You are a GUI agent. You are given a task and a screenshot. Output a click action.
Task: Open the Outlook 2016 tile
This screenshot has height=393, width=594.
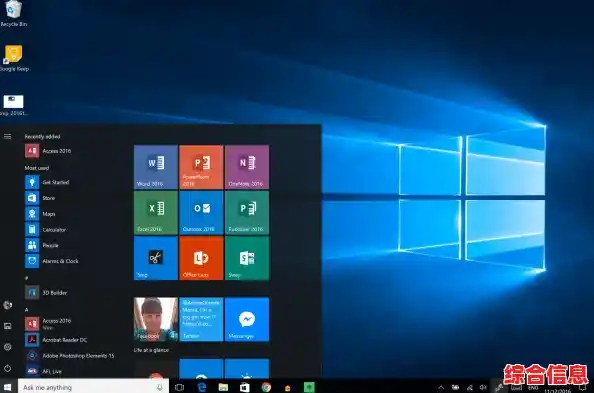[201, 213]
